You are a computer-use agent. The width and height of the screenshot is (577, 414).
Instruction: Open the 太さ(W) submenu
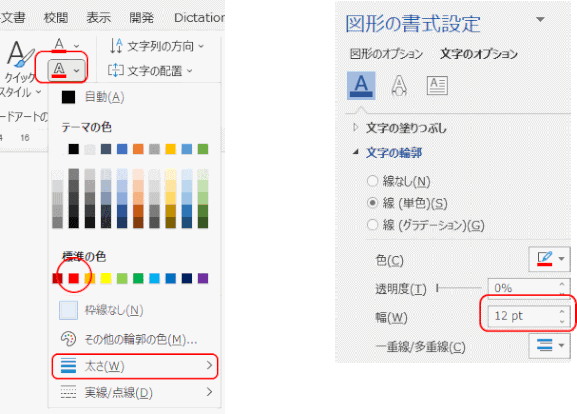(135, 366)
